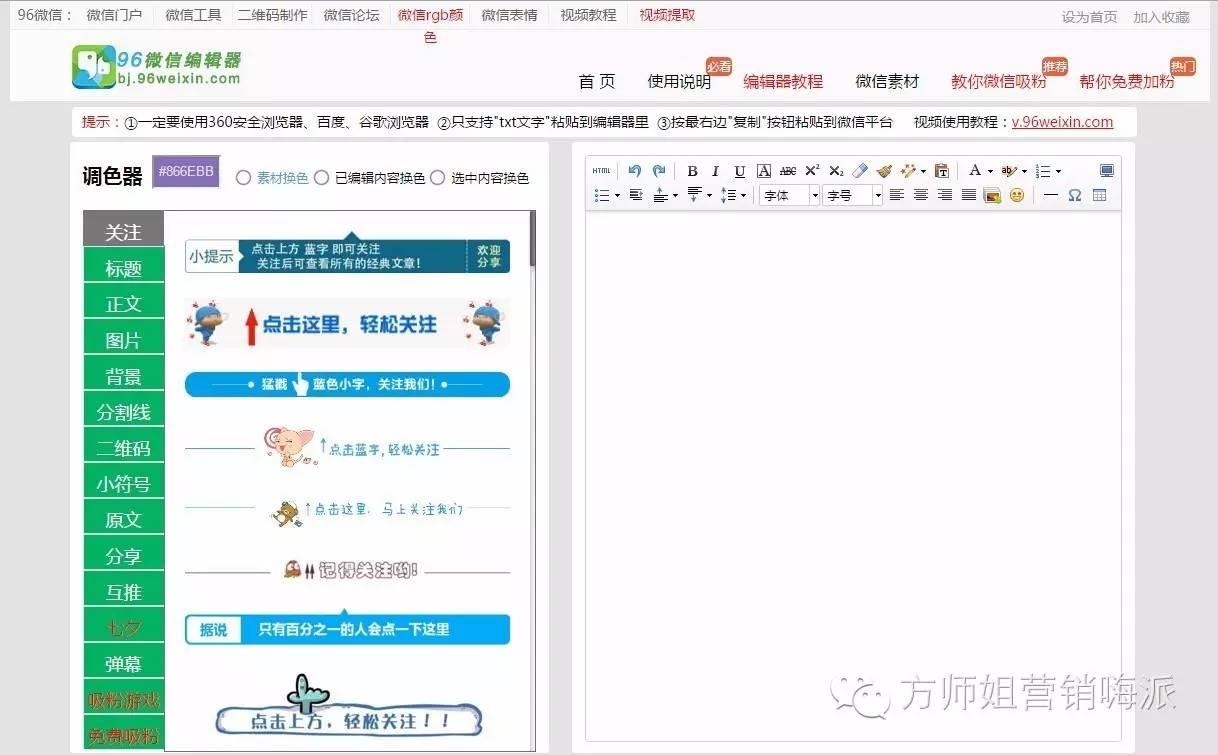Insert an emoticon using smiley icon
The height and width of the screenshot is (755, 1218).
click(1017, 195)
